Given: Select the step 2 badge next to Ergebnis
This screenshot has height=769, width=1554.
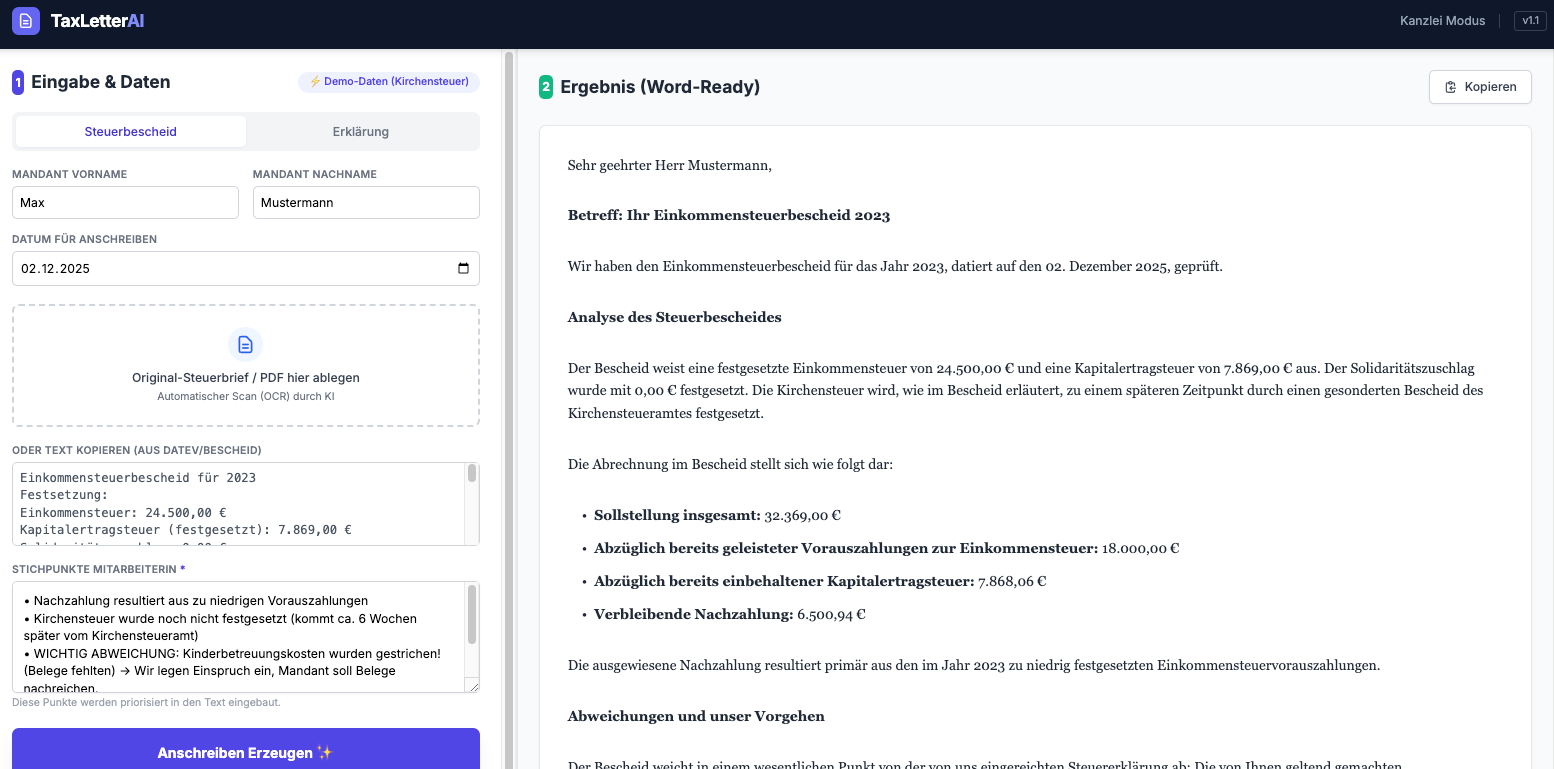Looking at the screenshot, I should tap(546, 87).
